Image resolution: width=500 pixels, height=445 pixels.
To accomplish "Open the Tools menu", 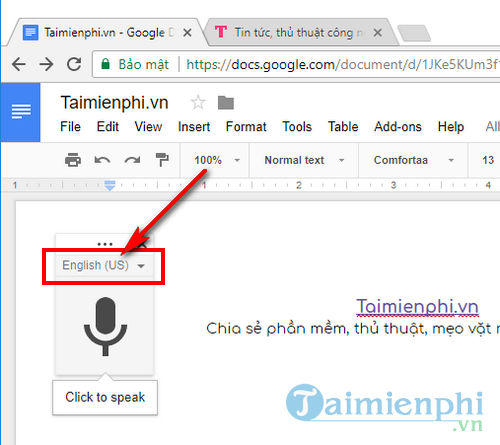I will [297, 127].
